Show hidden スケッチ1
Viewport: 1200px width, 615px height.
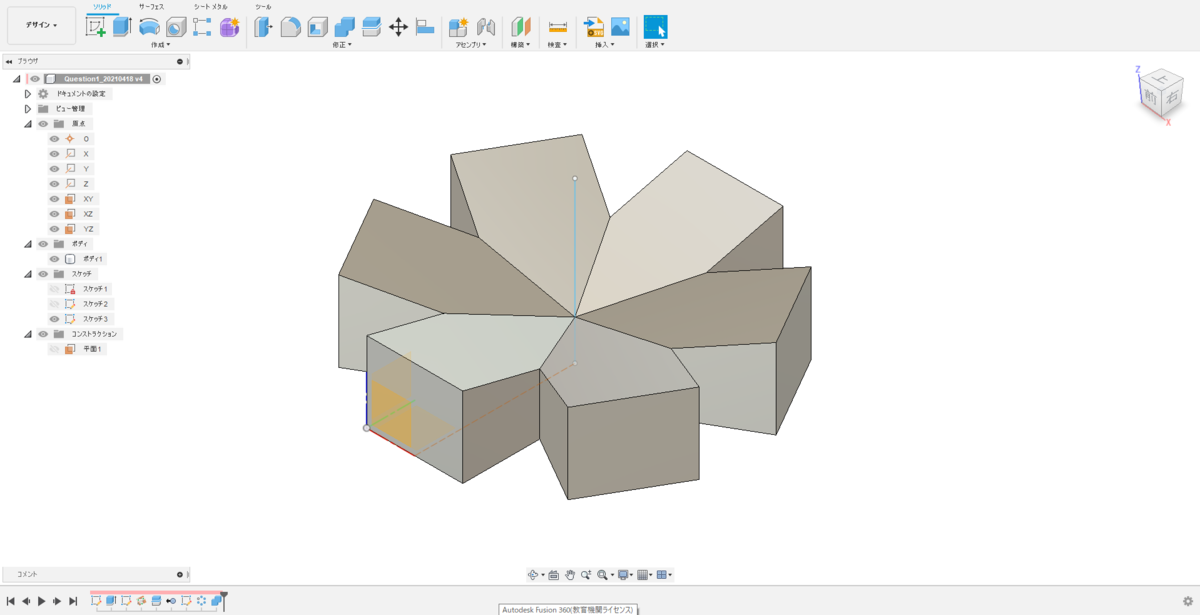[x=55, y=289]
